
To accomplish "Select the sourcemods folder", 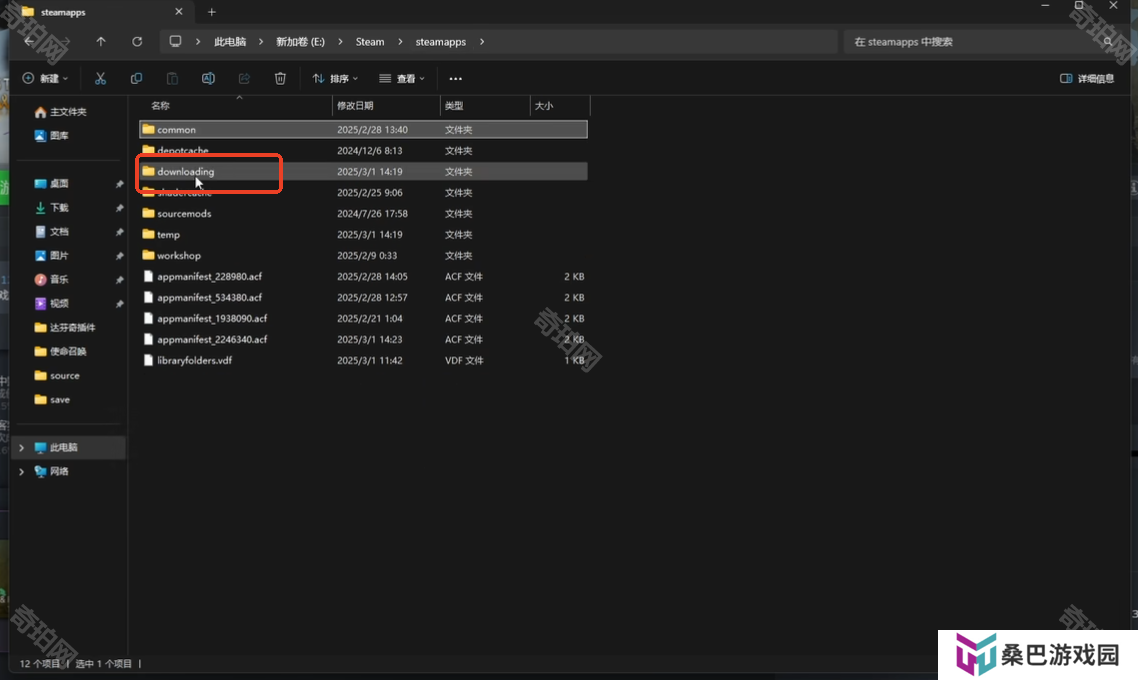I will [x=363, y=213].
